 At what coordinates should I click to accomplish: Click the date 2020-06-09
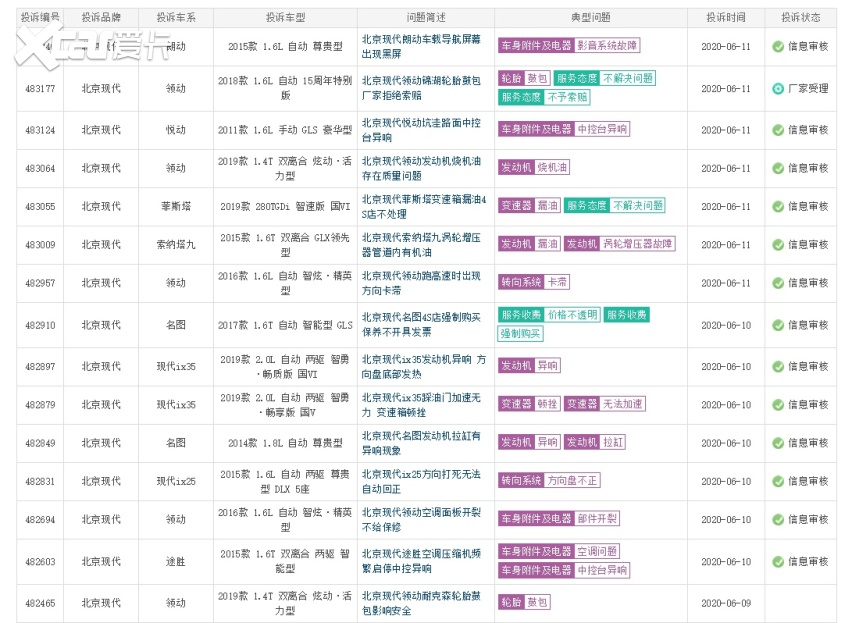point(726,603)
